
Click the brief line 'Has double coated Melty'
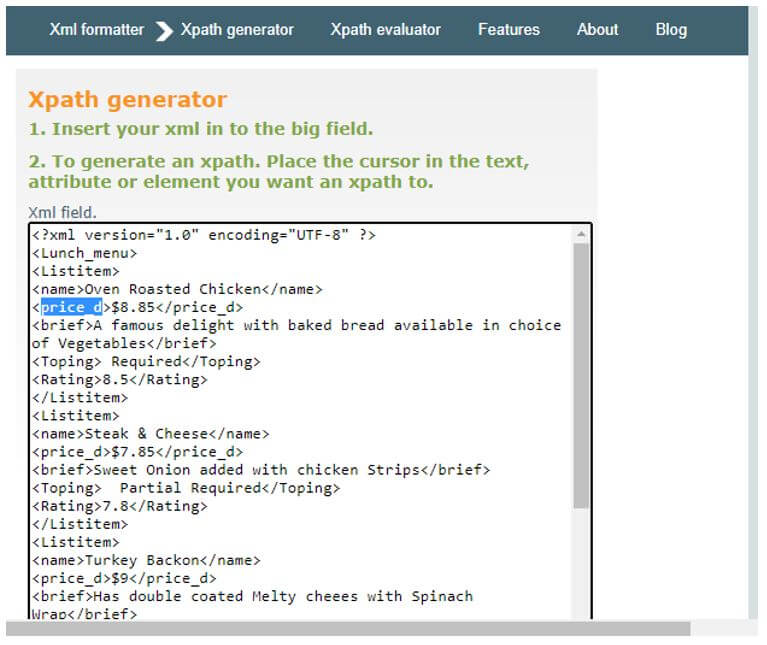point(252,597)
